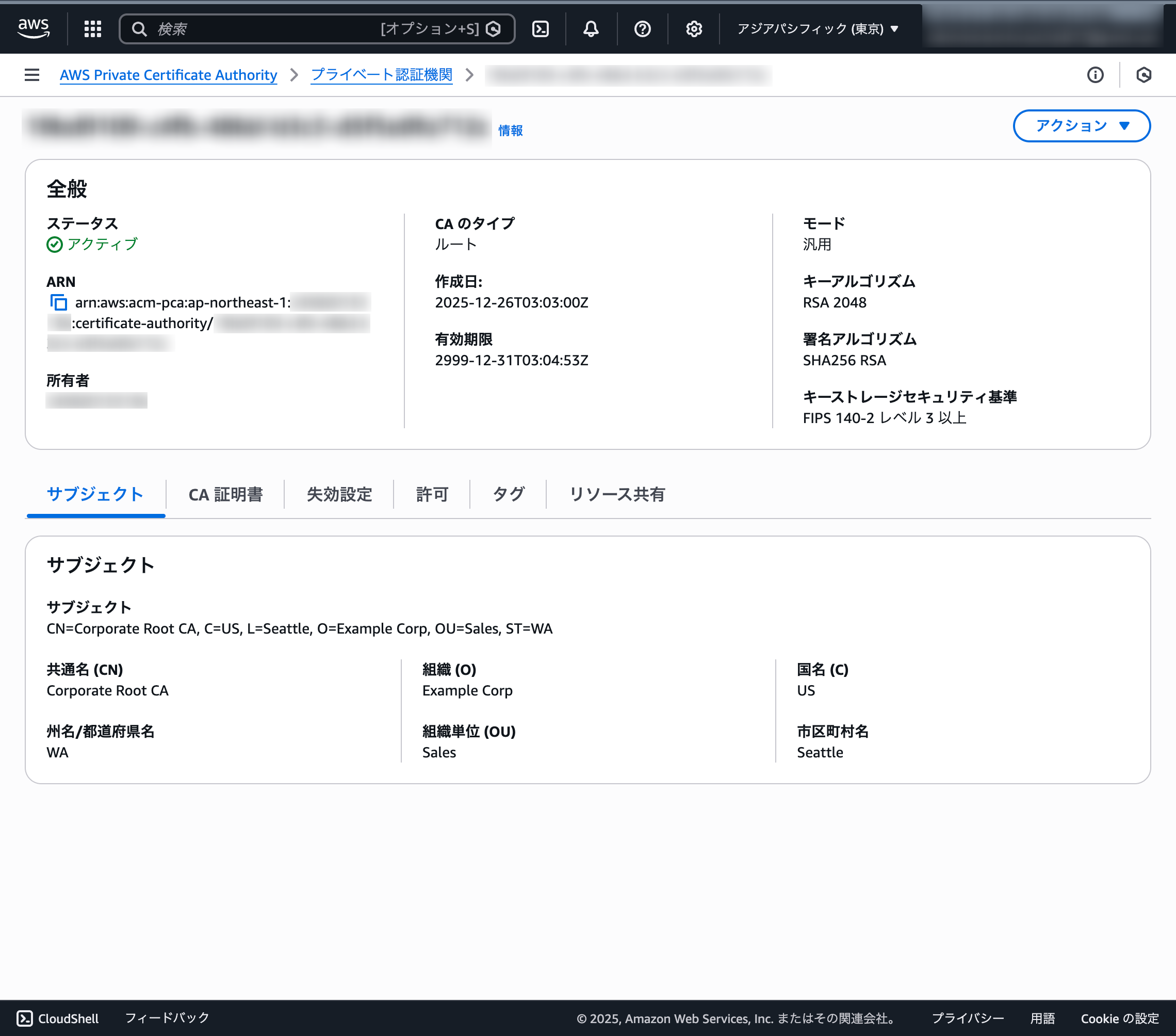The height and width of the screenshot is (1036, 1176).
Task: Launch CloudShell from the top toolbar icon
Action: coord(540,28)
